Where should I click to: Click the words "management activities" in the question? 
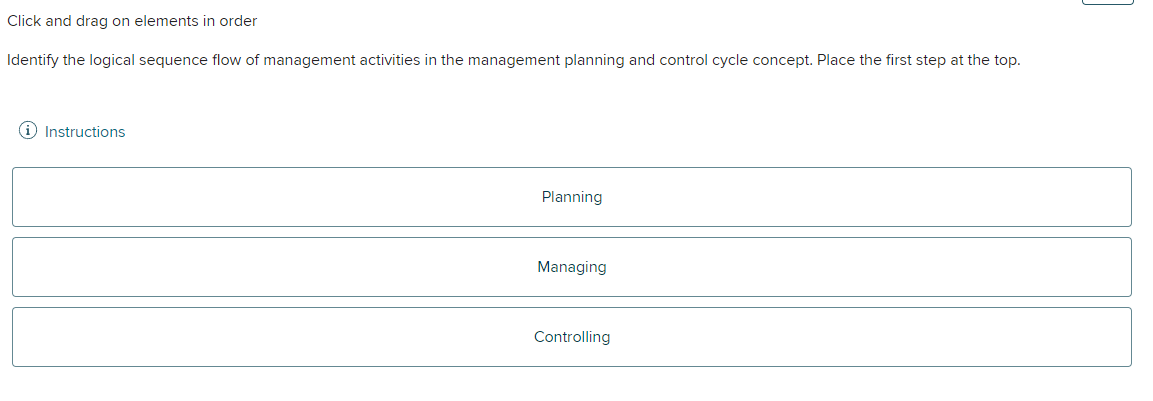(343, 60)
